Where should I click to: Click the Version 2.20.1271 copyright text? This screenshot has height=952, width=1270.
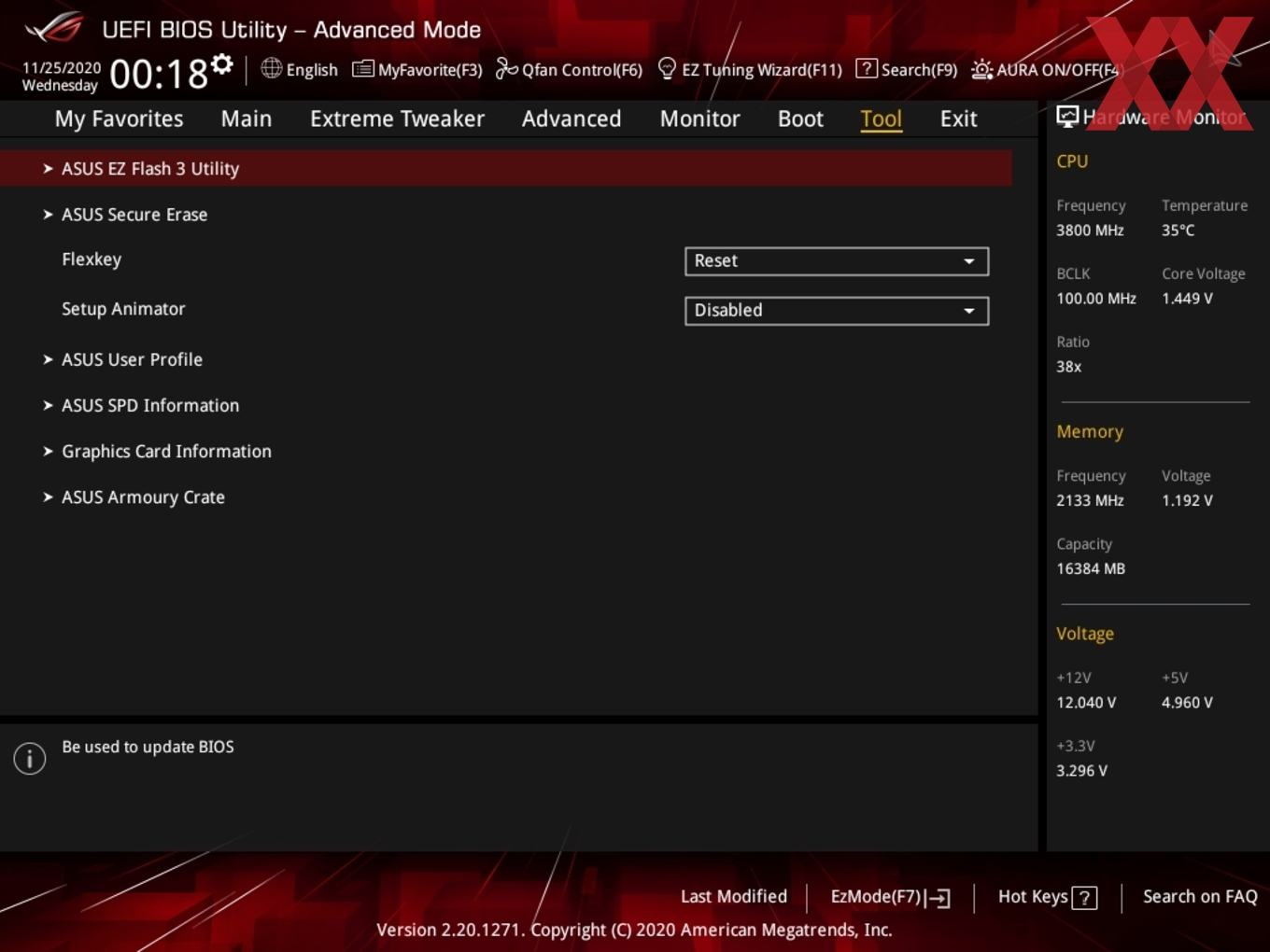pyautogui.click(x=634, y=930)
